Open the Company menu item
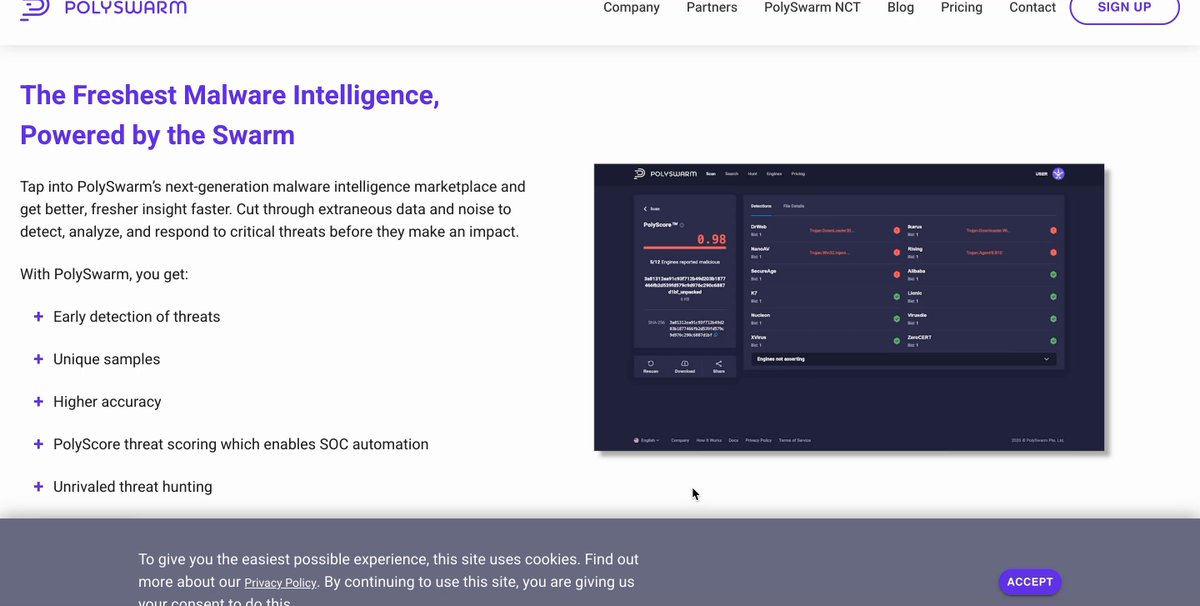The width and height of the screenshot is (1200, 606). (x=631, y=7)
